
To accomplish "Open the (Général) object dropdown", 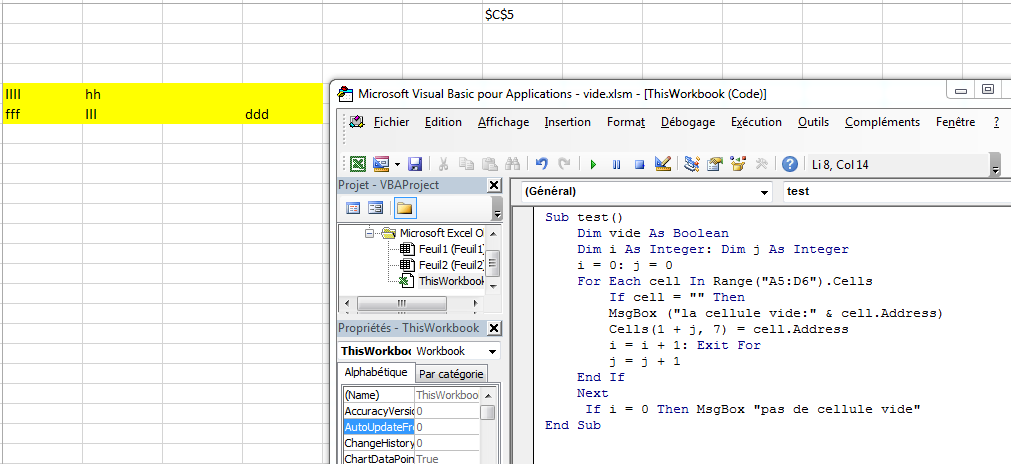I will [765, 192].
